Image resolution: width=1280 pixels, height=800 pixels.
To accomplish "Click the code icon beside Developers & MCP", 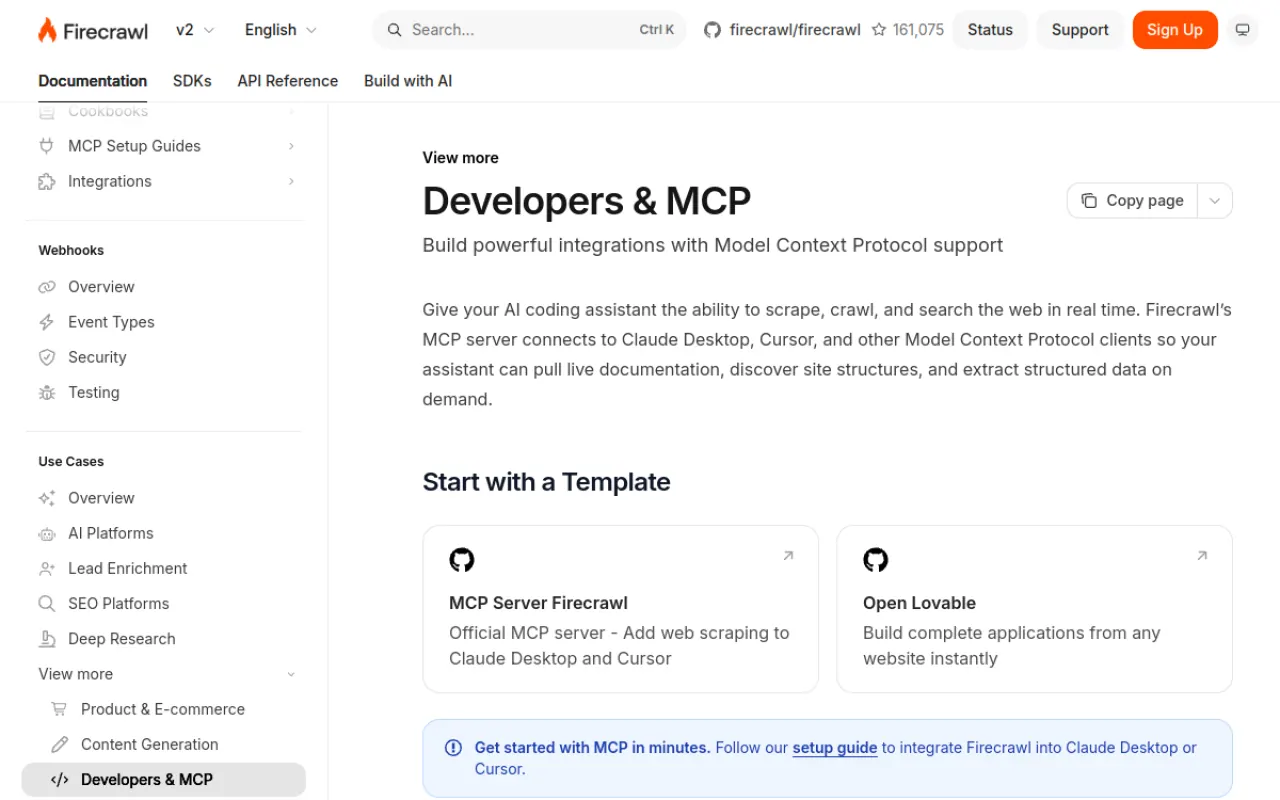I will [59, 780].
